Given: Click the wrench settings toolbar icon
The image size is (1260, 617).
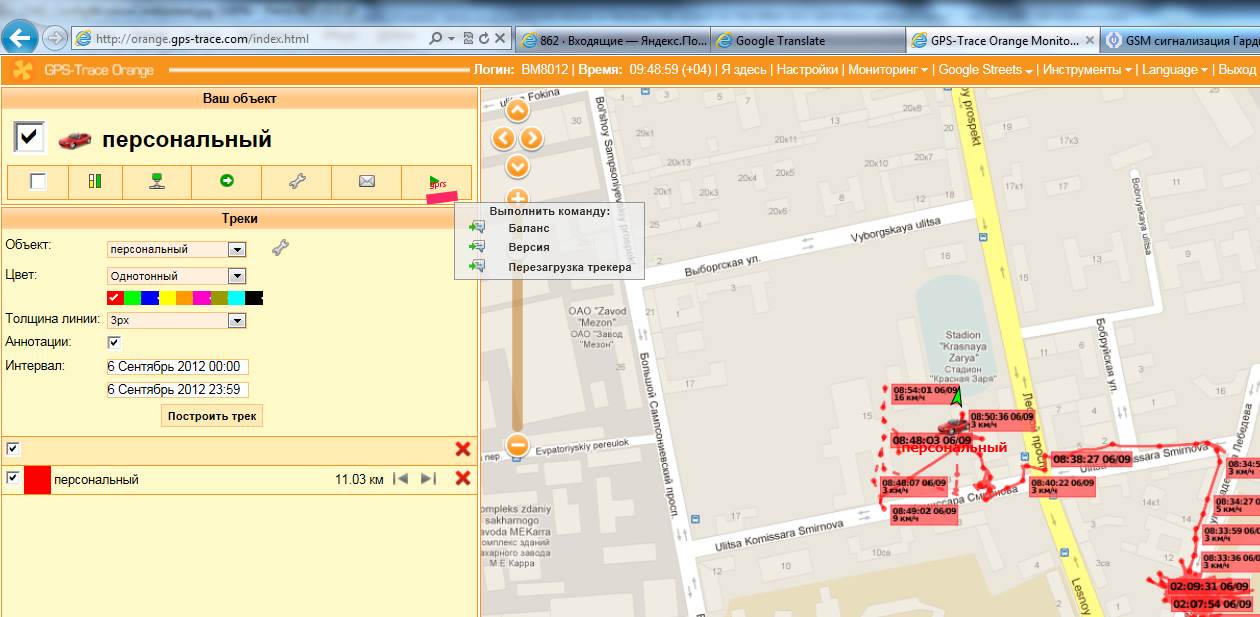Looking at the screenshot, I should (296, 181).
